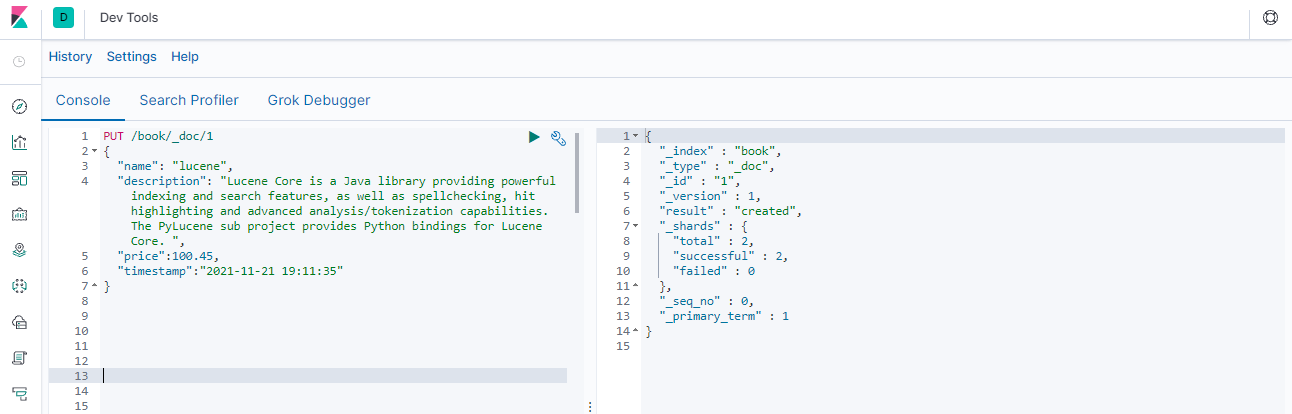
Task: Click the Dev Tools breadcrumb title
Action: (129, 18)
